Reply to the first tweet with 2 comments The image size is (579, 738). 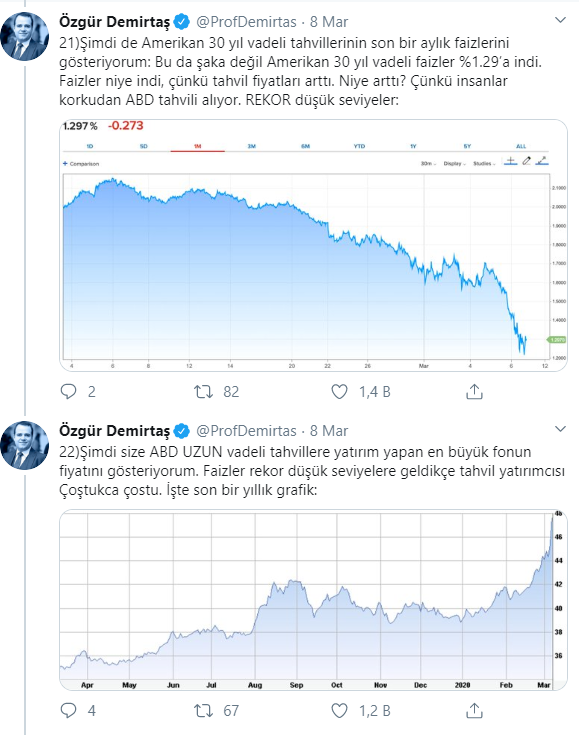click(x=69, y=392)
